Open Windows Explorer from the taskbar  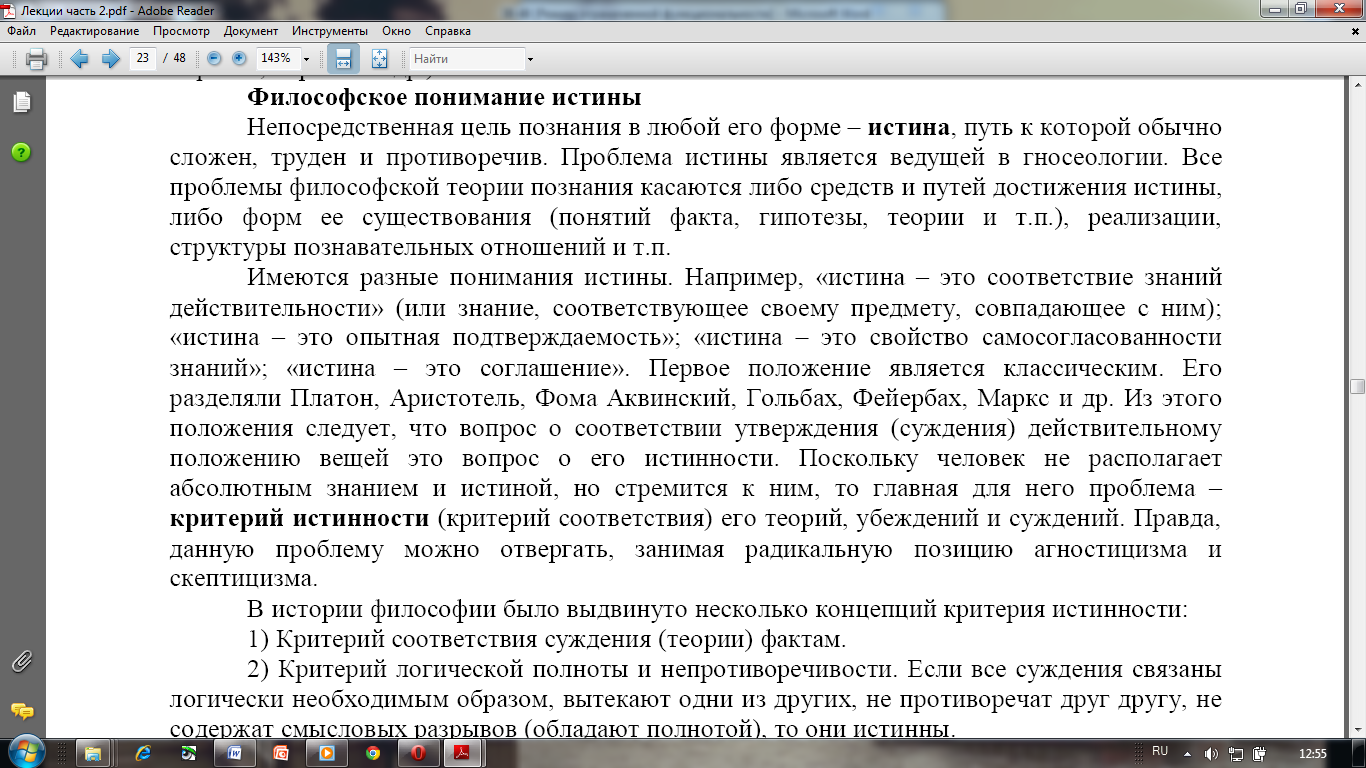click(x=95, y=752)
